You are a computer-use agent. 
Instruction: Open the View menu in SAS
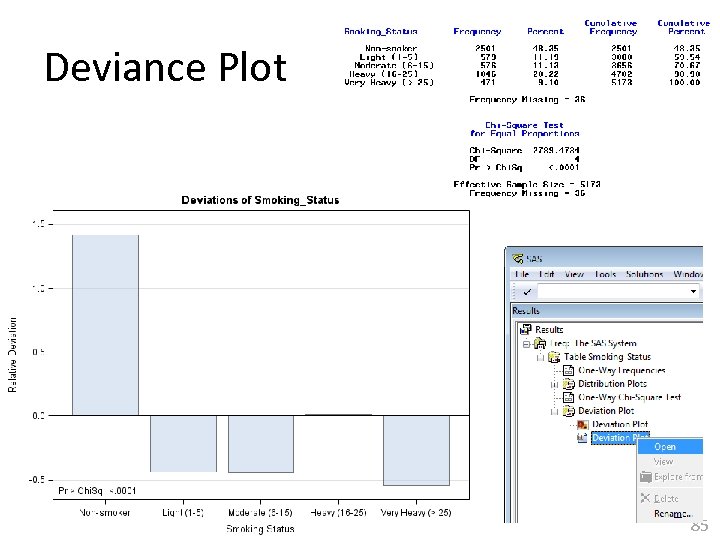pyautogui.click(x=574, y=274)
